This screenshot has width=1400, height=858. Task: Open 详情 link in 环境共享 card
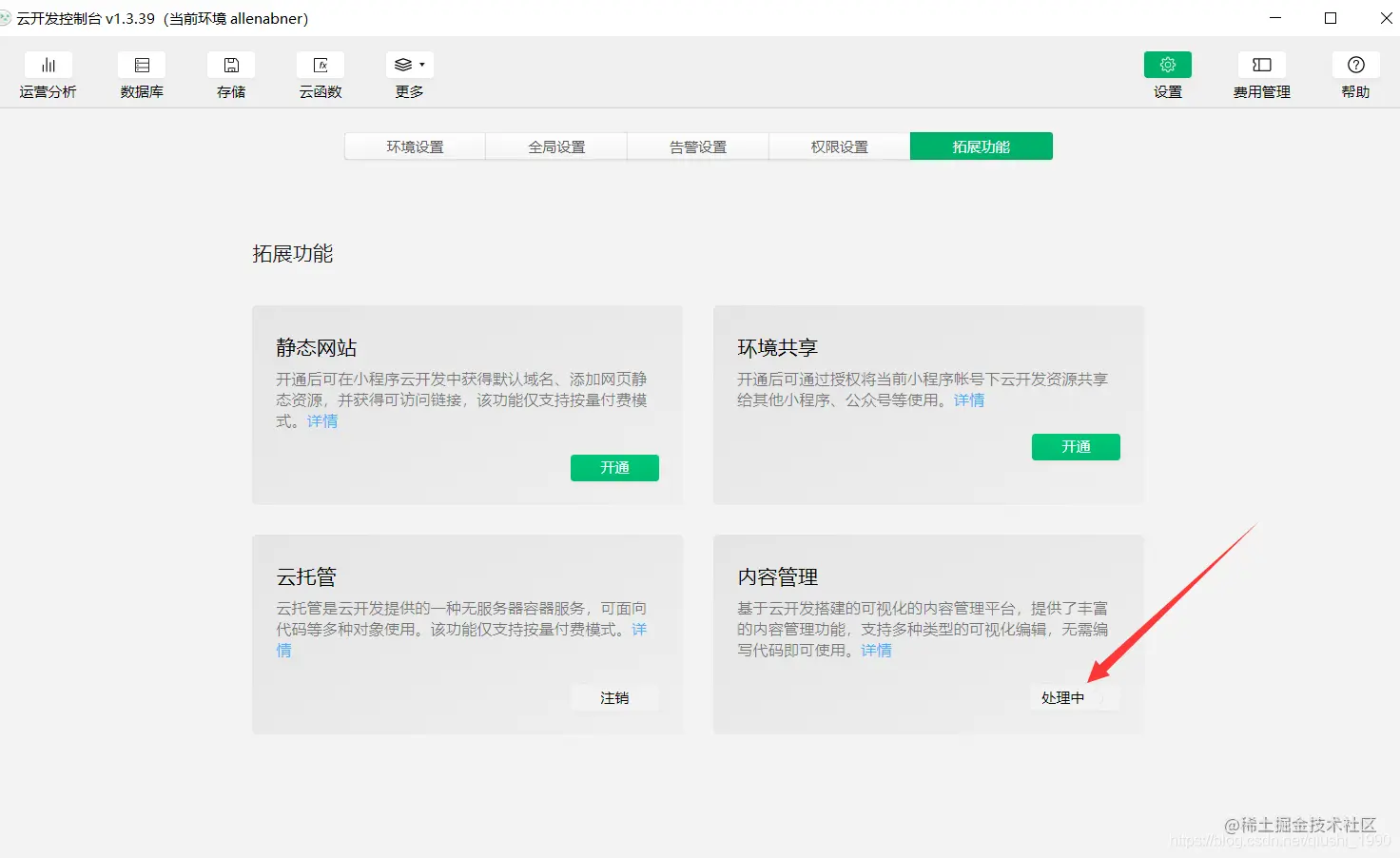(x=969, y=400)
